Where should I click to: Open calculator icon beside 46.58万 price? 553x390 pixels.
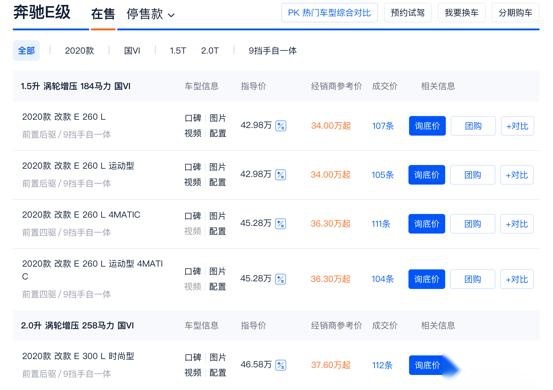(281, 365)
